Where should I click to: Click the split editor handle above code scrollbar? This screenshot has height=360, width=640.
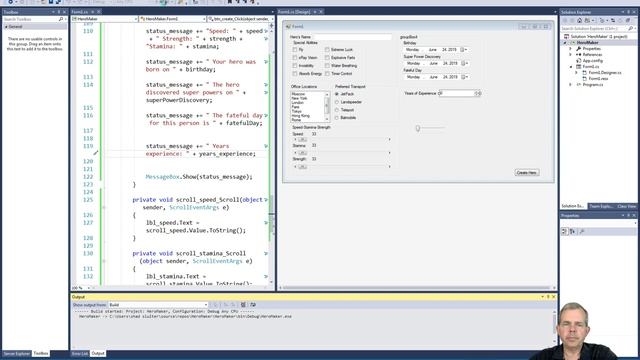[x=271, y=26]
